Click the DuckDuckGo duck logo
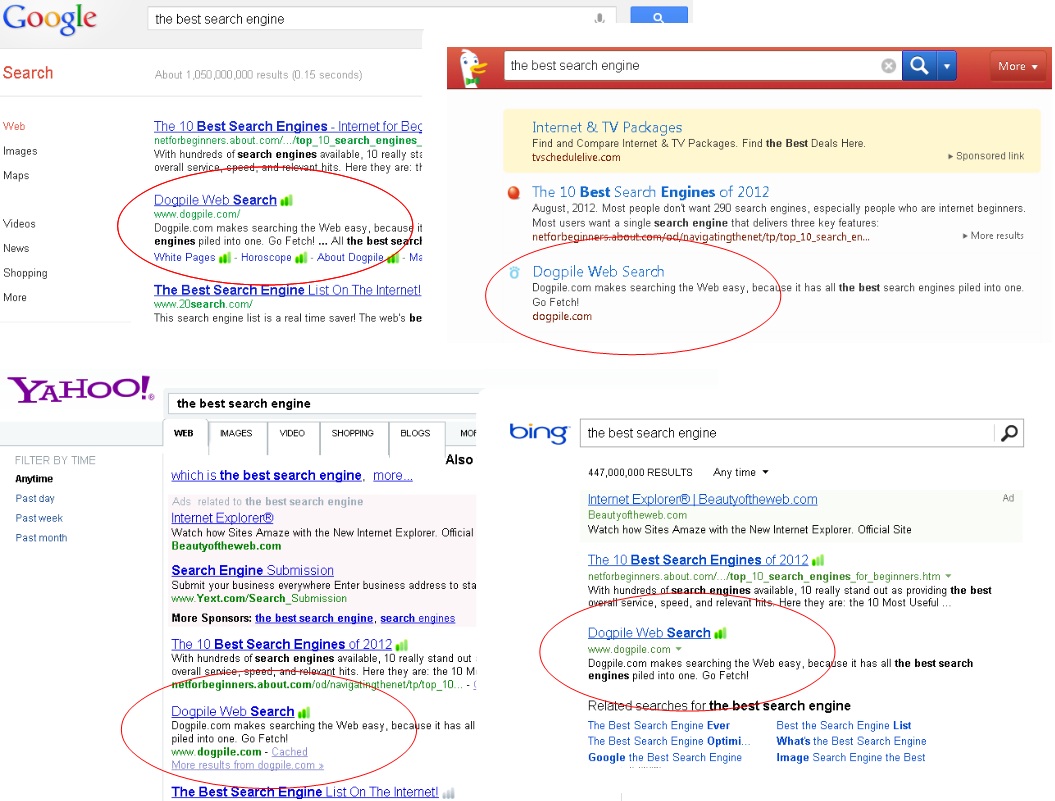The image size is (1055, 801). click(473, 69)
